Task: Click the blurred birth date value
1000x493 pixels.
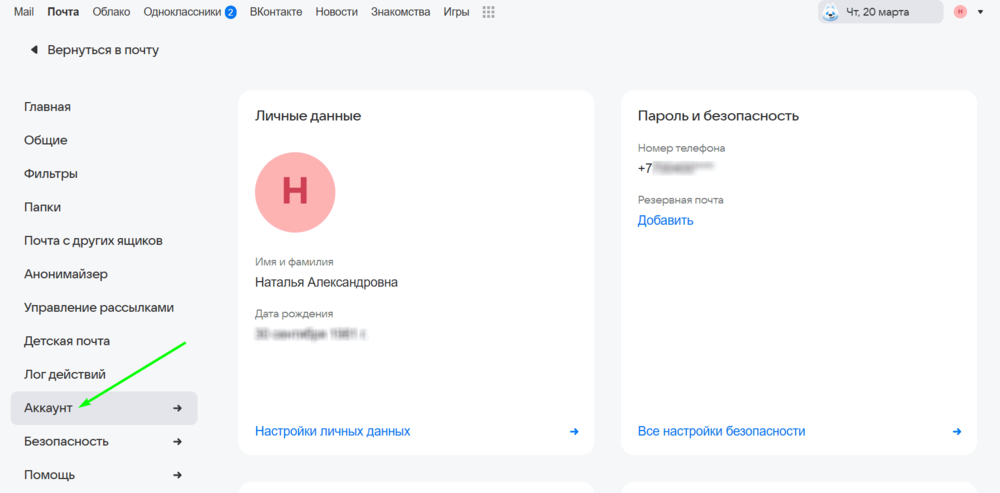Action: pyautogui.click(x=312, y=334)
